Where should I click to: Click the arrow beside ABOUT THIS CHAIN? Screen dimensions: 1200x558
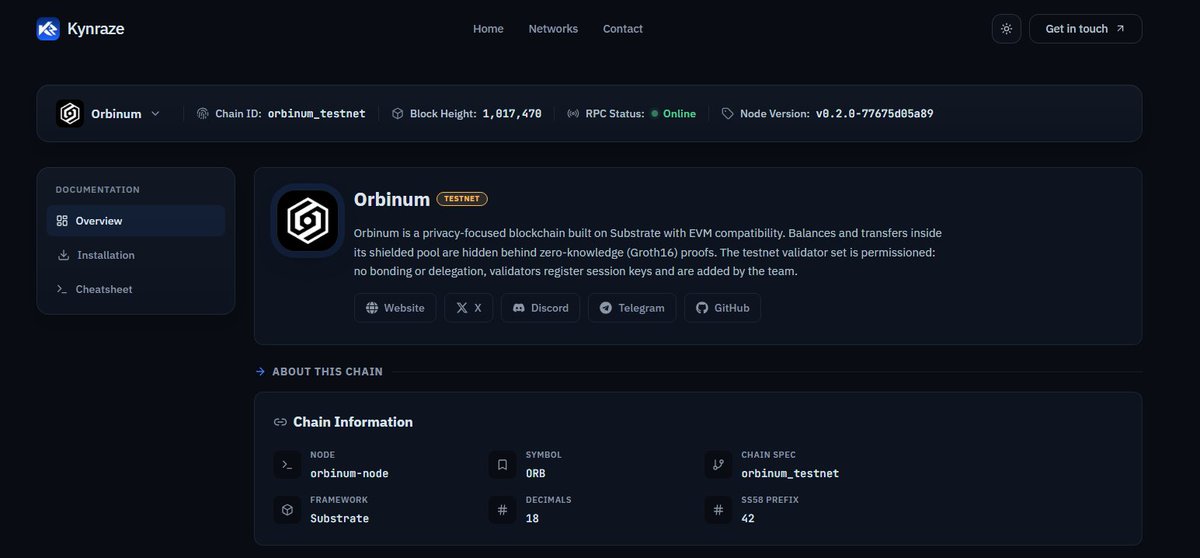click(261, 372)
